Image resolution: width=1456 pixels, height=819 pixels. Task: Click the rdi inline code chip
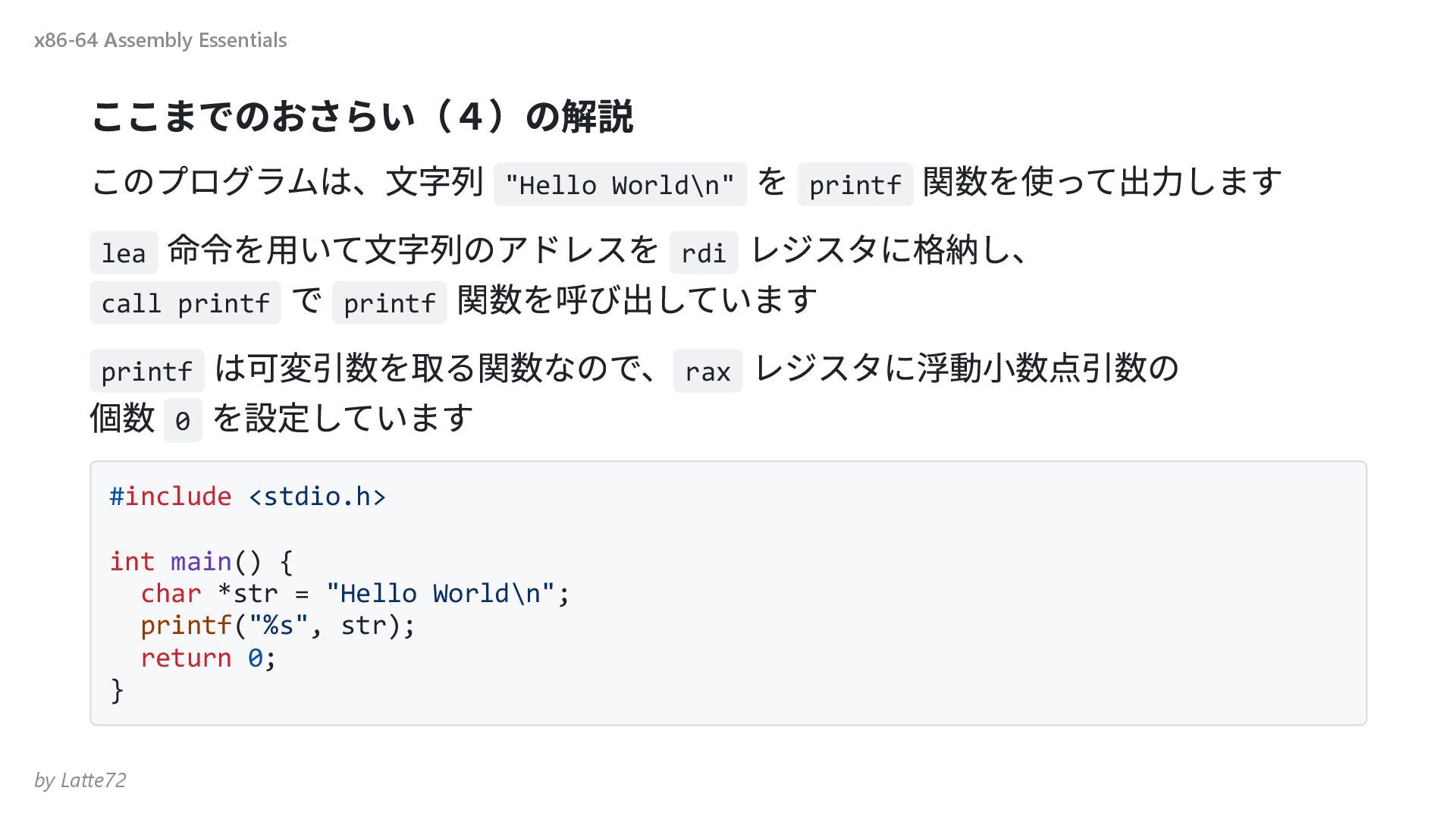tap(704, 253)
